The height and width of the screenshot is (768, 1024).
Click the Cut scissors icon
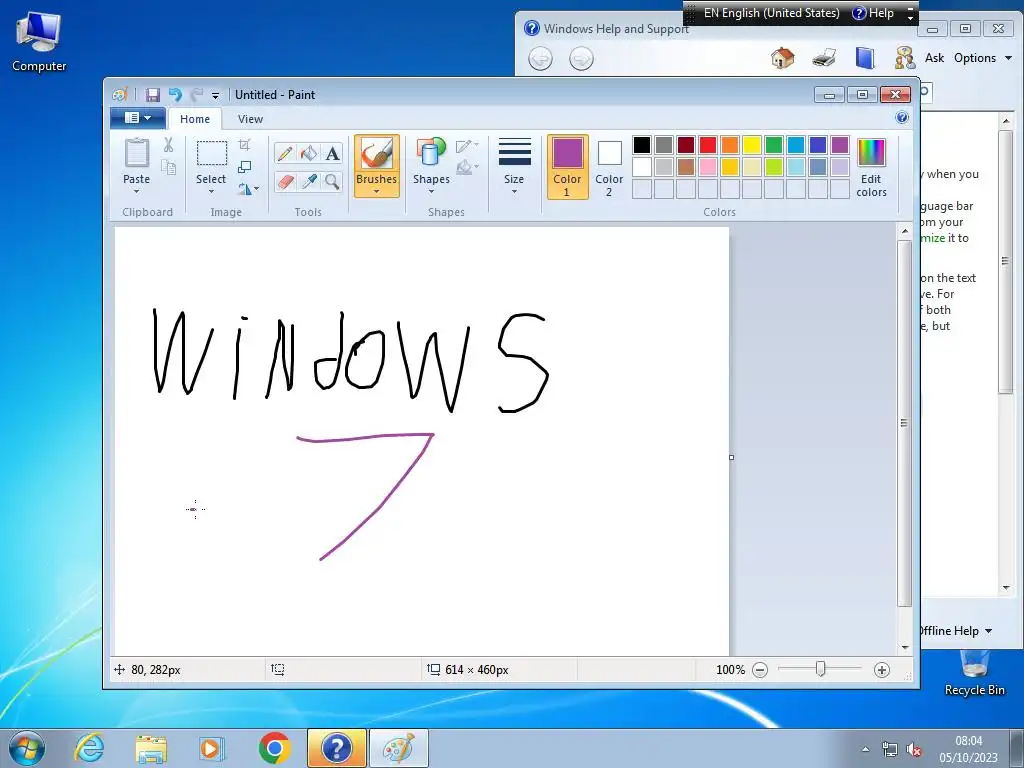(x=168, y=144)
